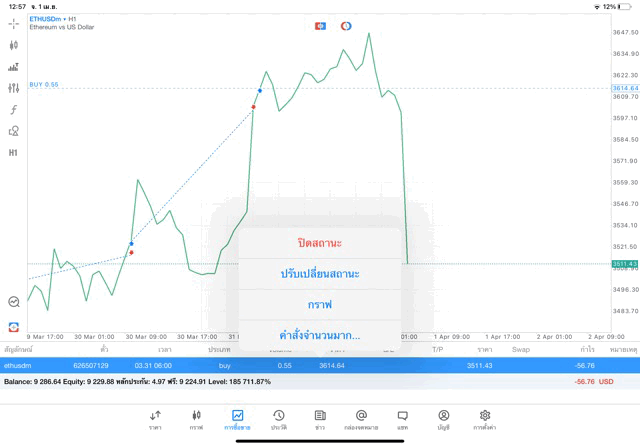Tap the clock checkmark icon at bottom-left
Viewport: 640px width, 447px height.
pyautogui.click(x=14, y=301)
